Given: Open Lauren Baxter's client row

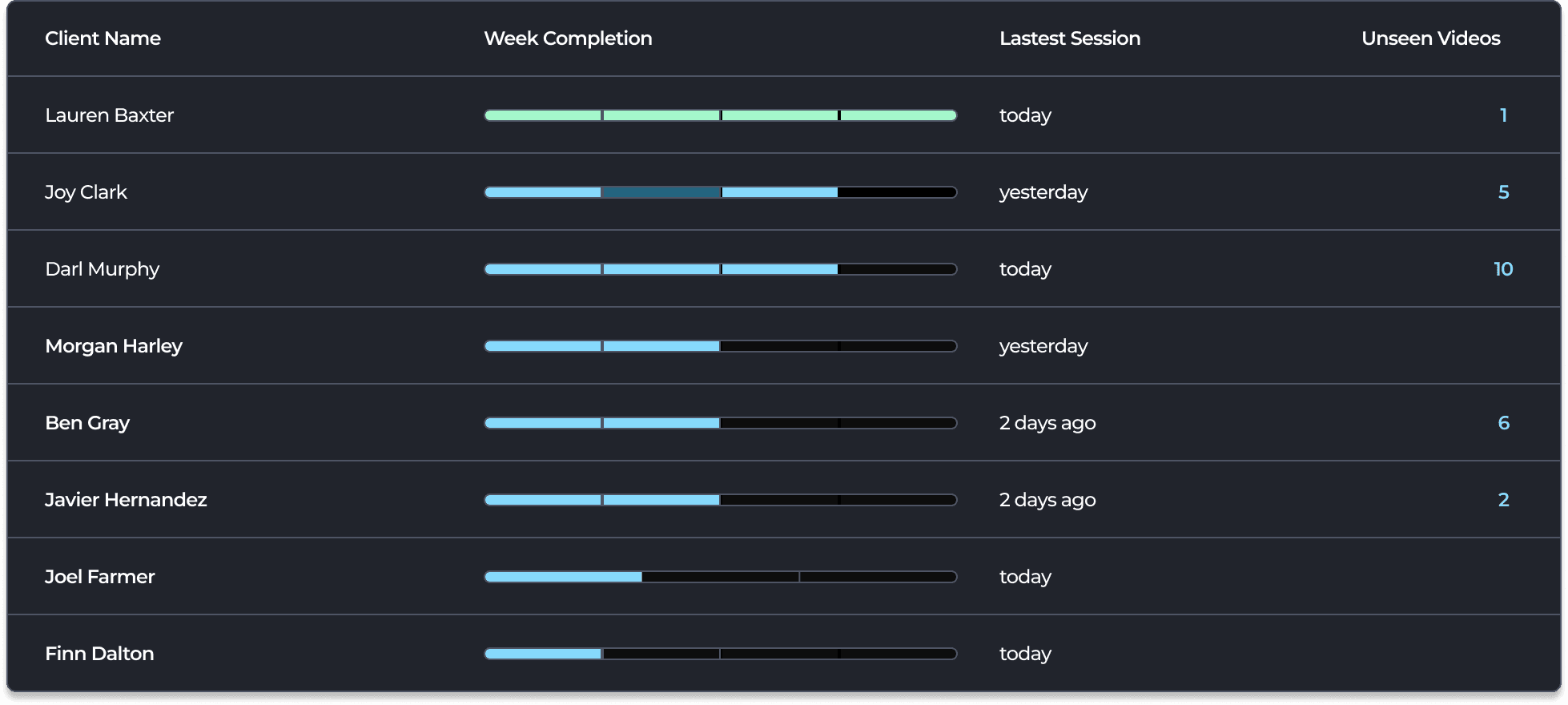Looking at the screenshot, I should (x=109, y=115).
